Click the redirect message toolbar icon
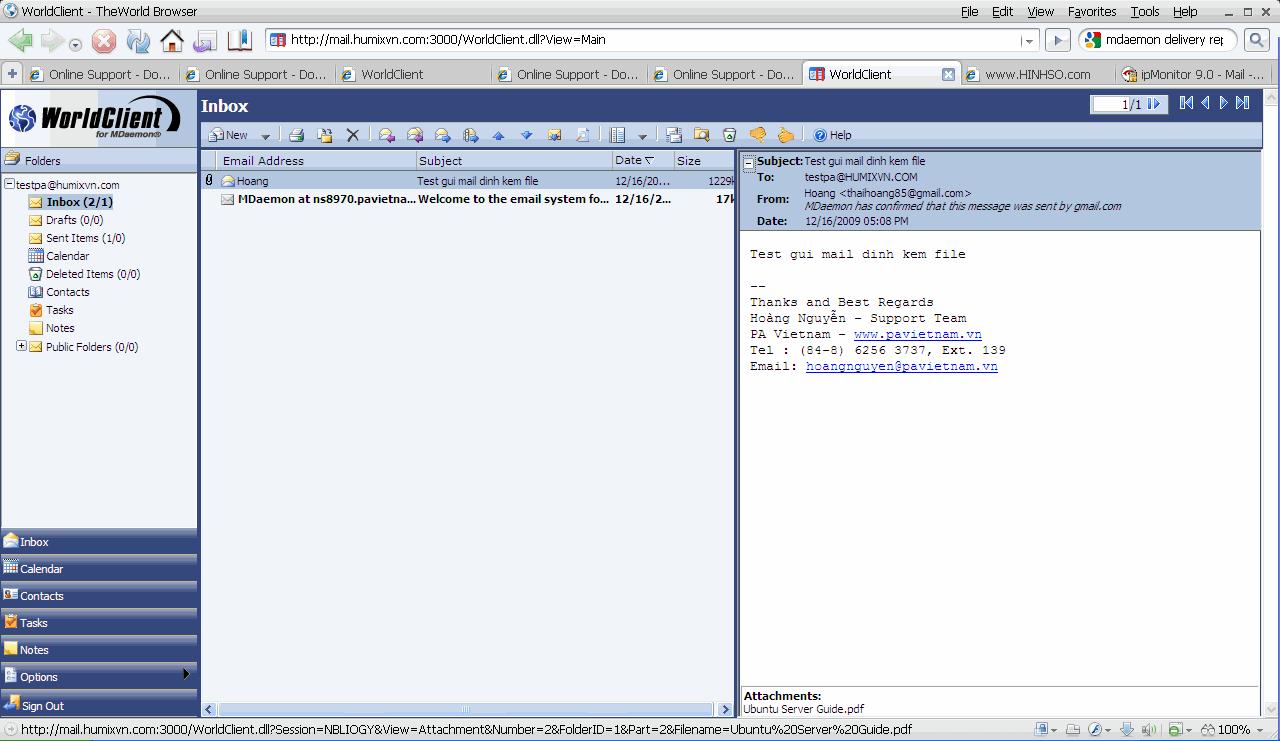Viewport: 1280px width, 741px height. pos(470,135)
